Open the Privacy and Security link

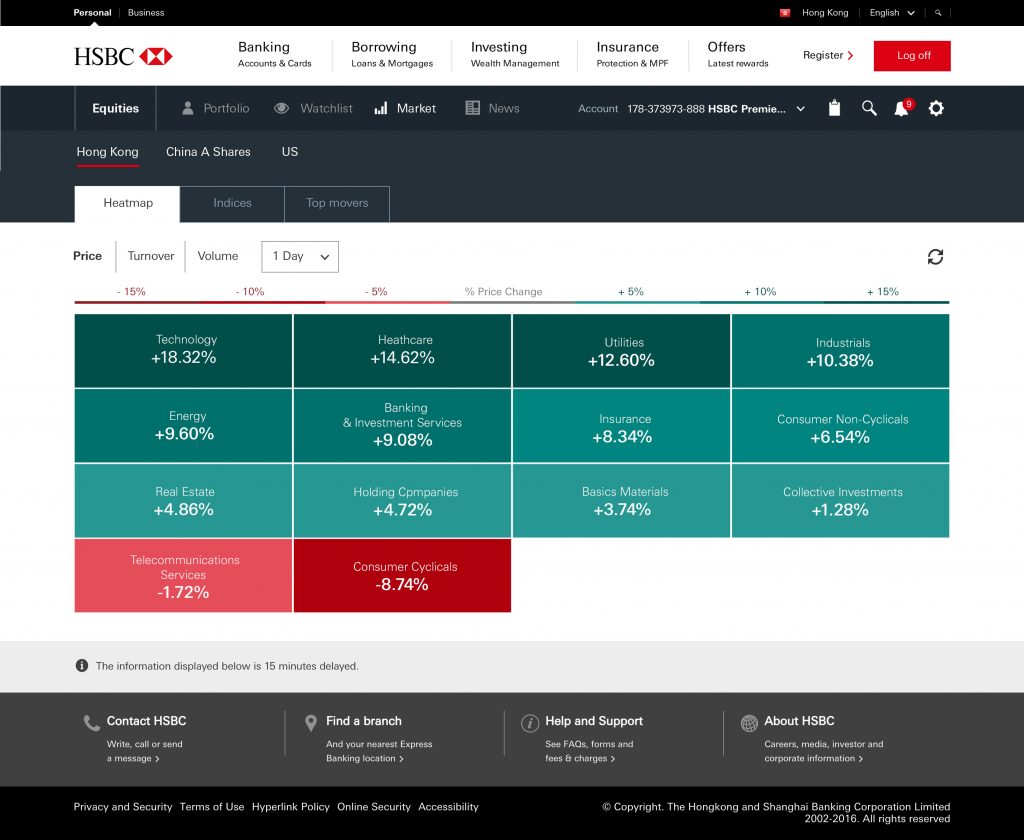pos(123,807)
